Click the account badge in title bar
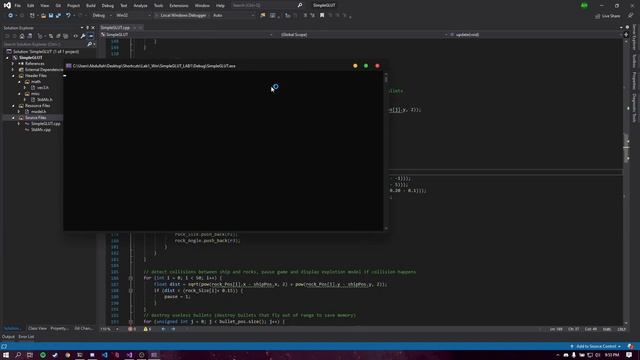Image resolution: width=640 pixels, height=360 pixels. click(584, 5)
